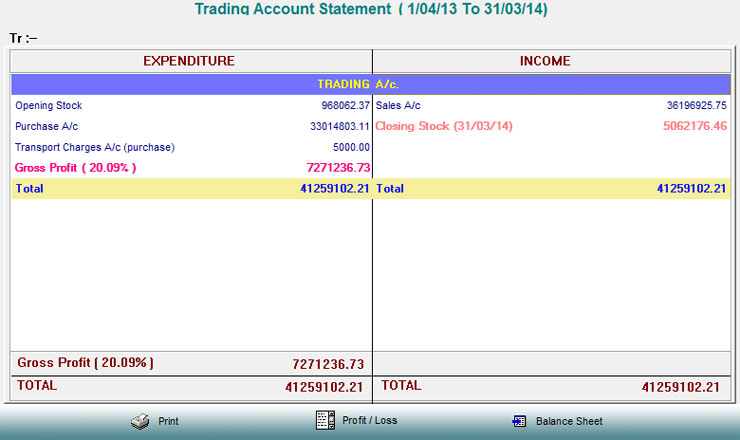Click the Balance Sheet icon
The image size is (740, 440).
click(x=518, y=421)
